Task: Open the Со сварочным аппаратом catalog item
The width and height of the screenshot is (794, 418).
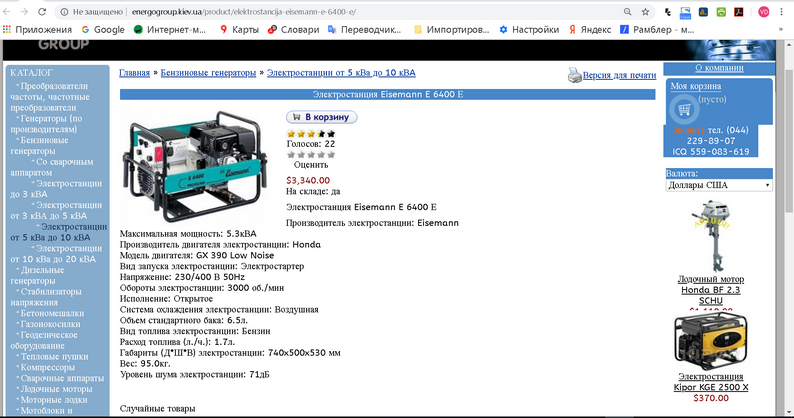Action: click(52, 167)
